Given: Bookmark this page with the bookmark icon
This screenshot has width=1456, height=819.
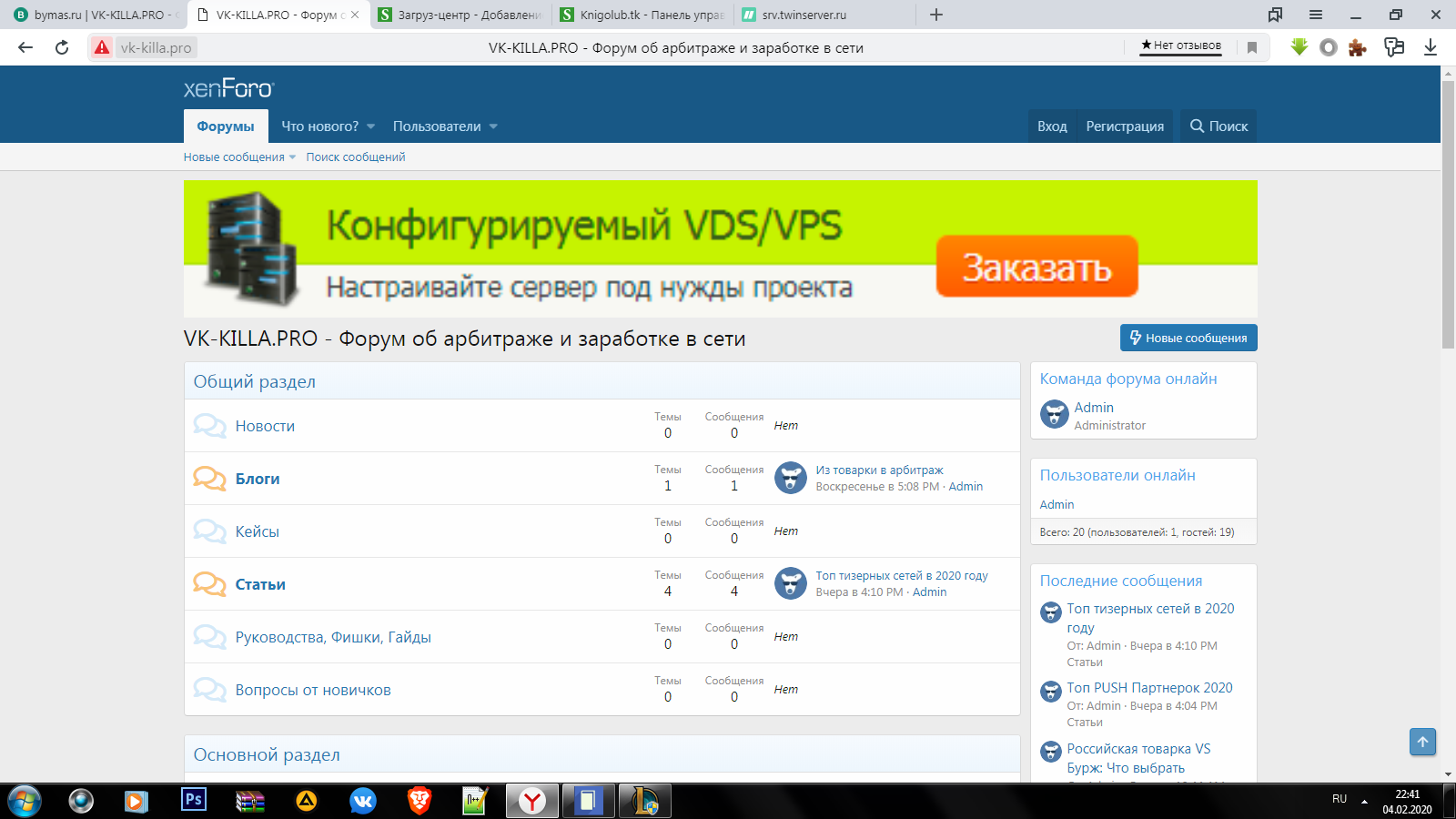Looking at the screenshot, I should pyautogui.click(x=1252, y=47).
